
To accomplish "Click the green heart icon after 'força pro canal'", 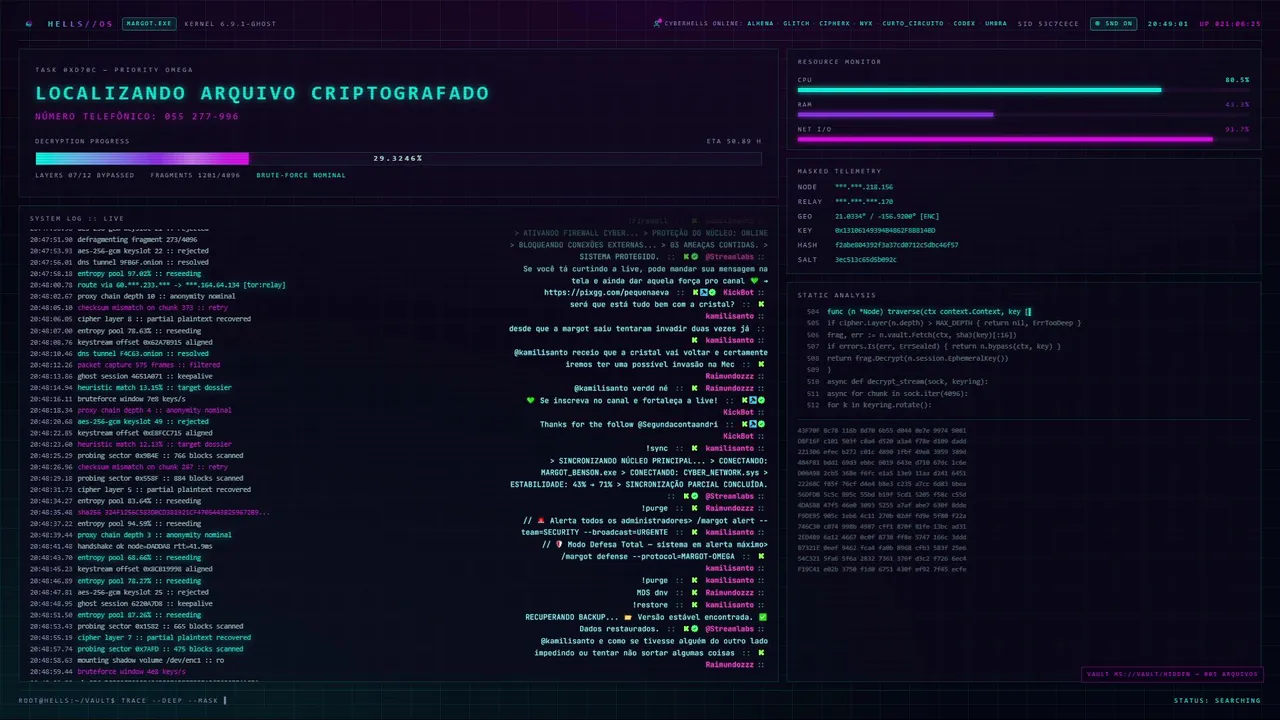I will [754, 281].
